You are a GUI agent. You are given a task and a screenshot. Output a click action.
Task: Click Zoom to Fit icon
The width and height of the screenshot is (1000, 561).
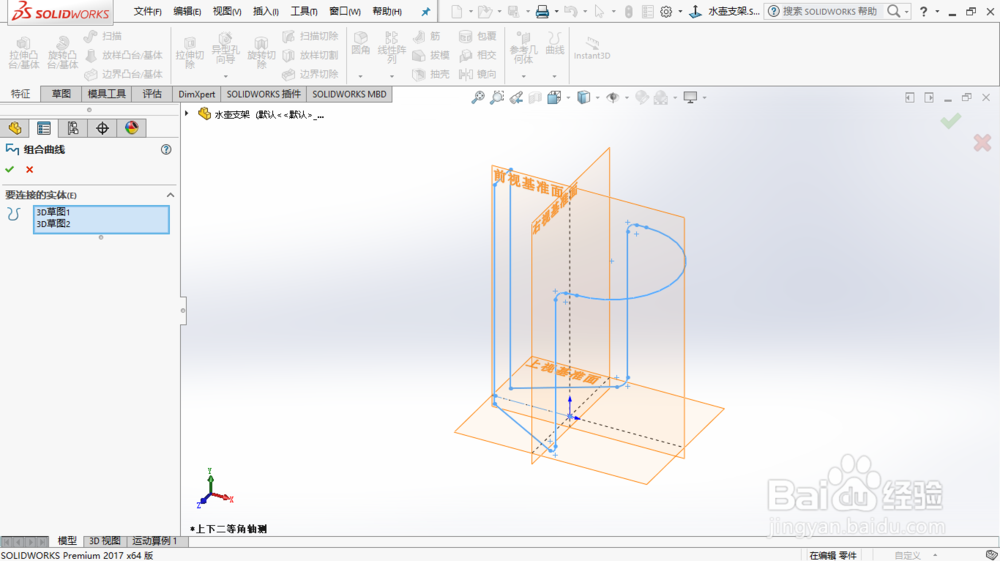tap(478, 98)
